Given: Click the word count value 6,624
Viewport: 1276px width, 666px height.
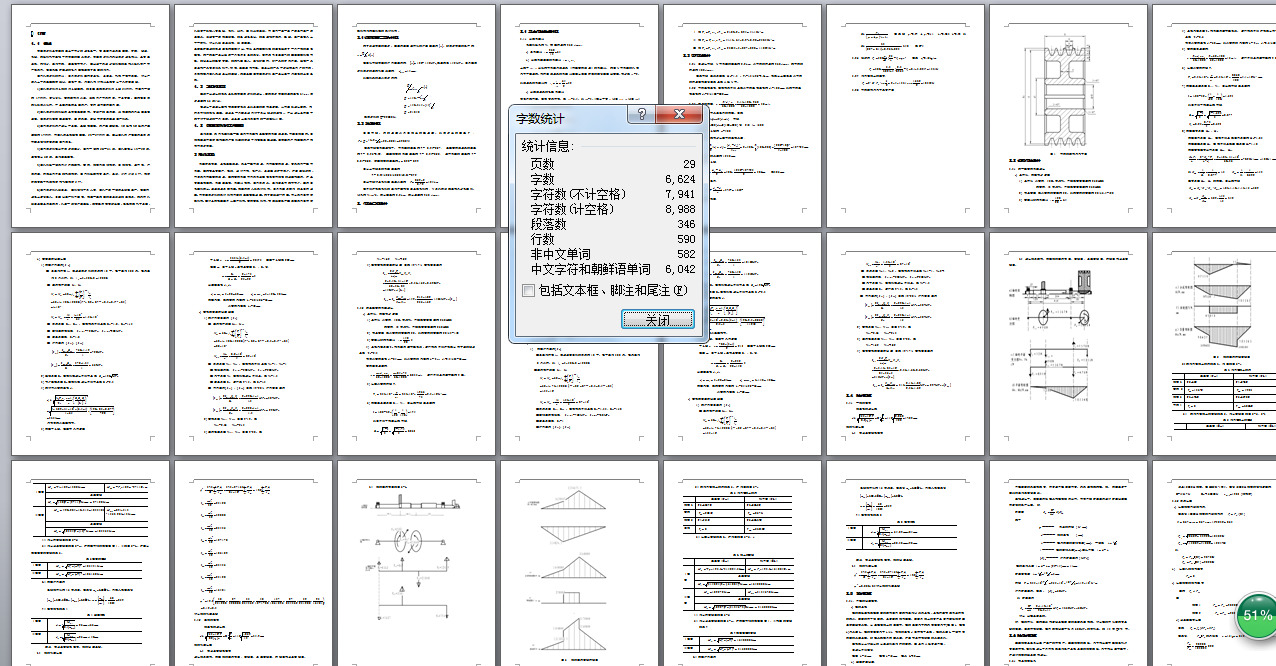Looking at the screenshot, I should click(680, 179).
